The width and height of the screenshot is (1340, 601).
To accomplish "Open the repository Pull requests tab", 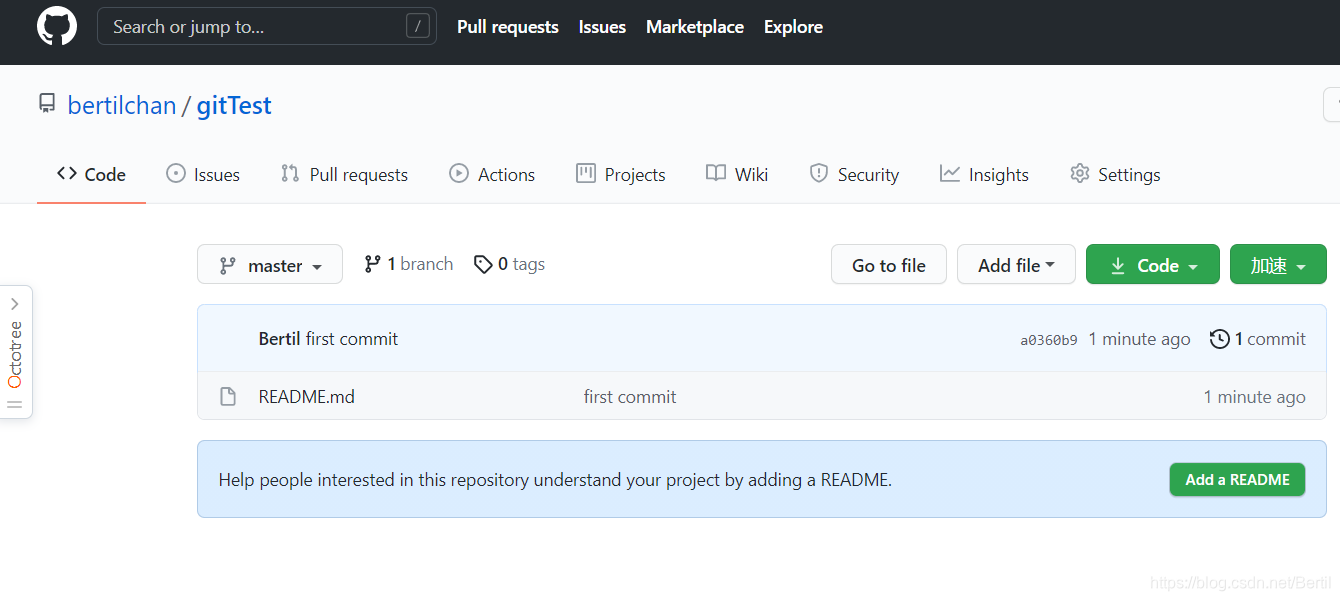I will (344, 174).
